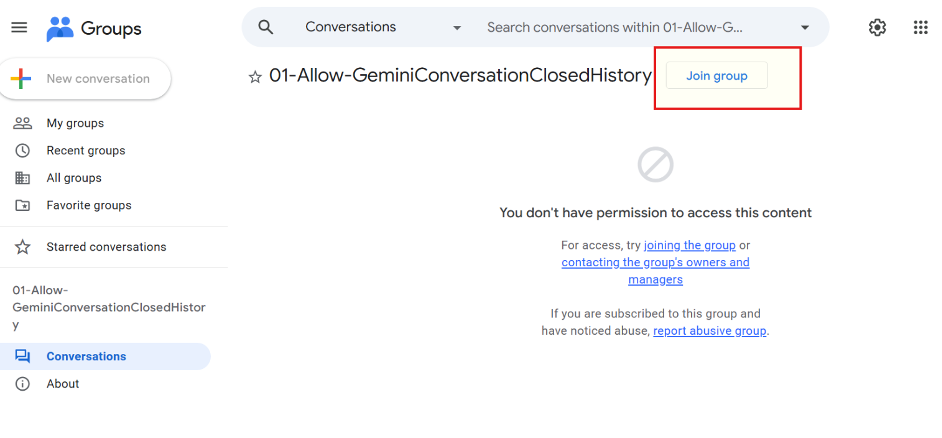The image size is (942, 438).
Task: Open All groups in sidebar
Action: (x=74, y=178)
